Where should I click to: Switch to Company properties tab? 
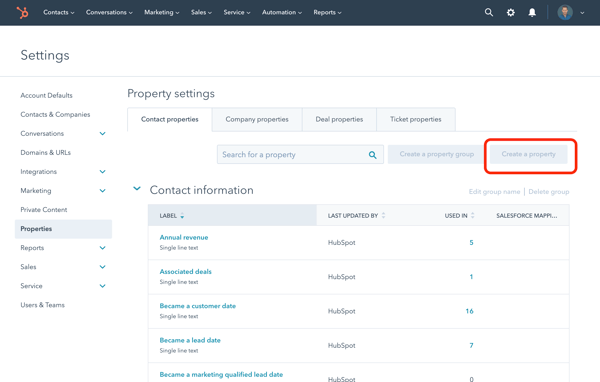257,119
